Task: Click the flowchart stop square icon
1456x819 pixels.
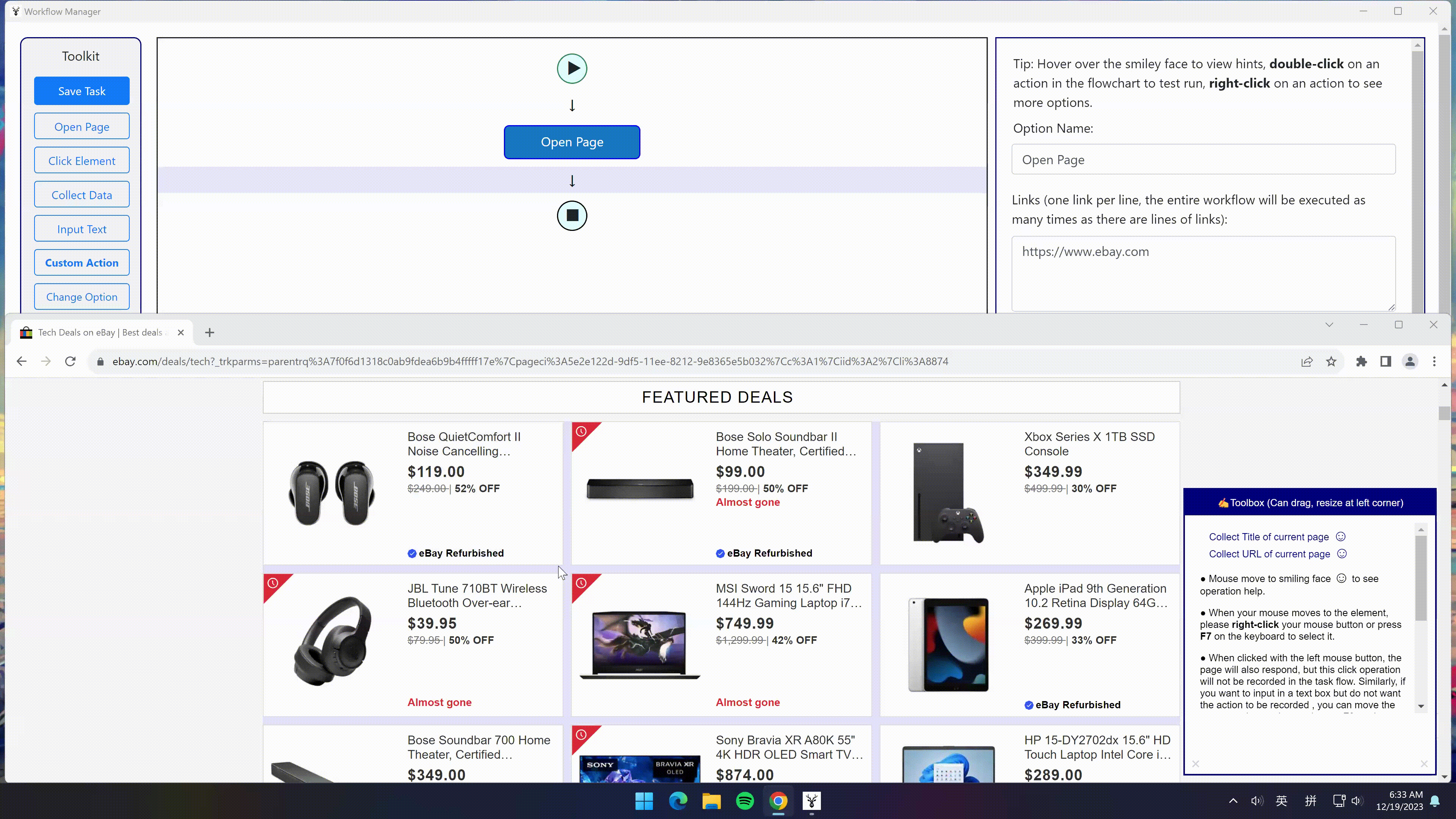Action: coord(571,215)
